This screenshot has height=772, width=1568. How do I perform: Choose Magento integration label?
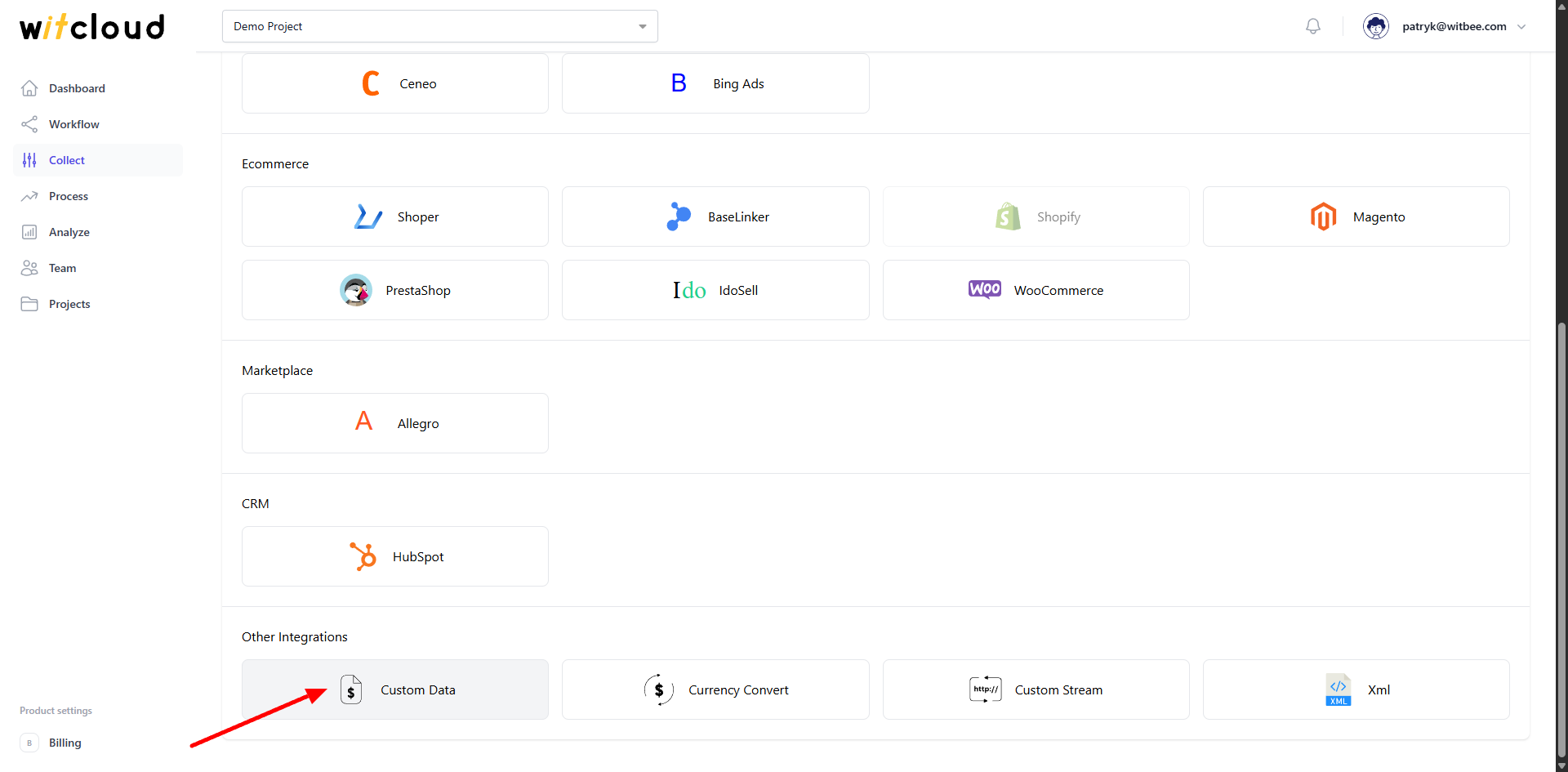coord(1379,216)
